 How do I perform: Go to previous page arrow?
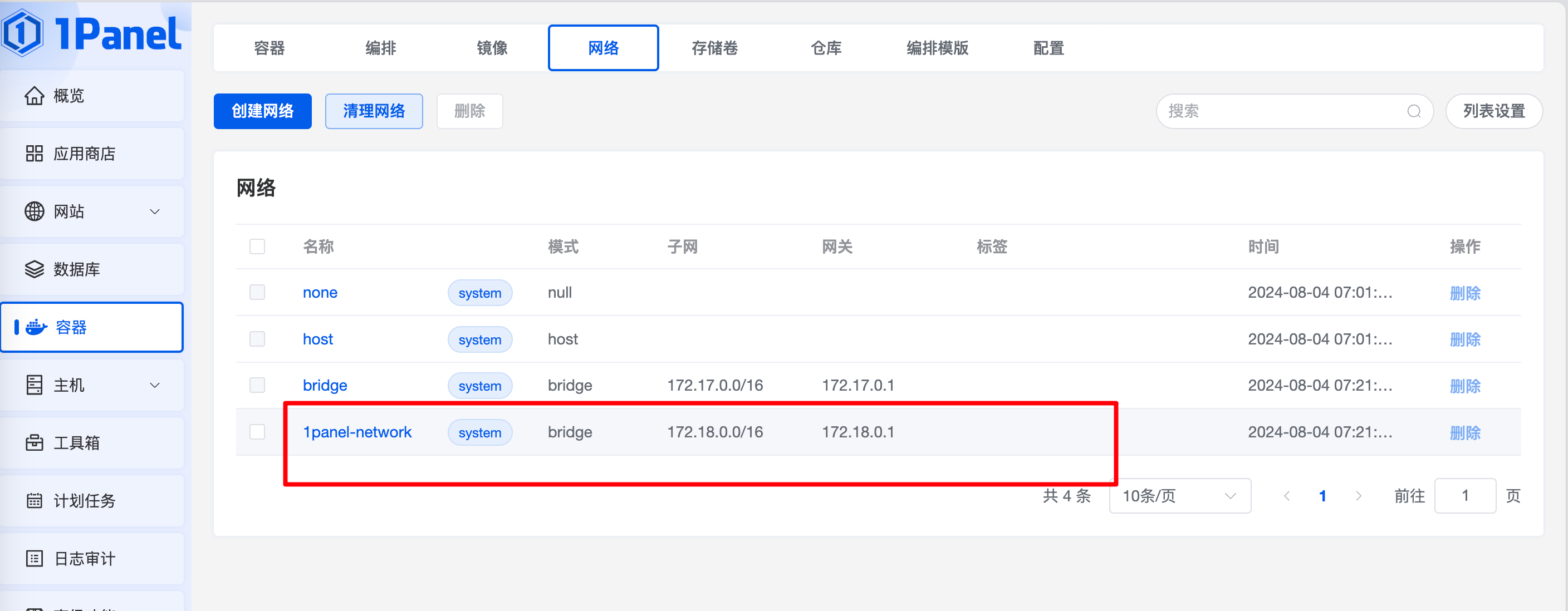(1287, 496)
